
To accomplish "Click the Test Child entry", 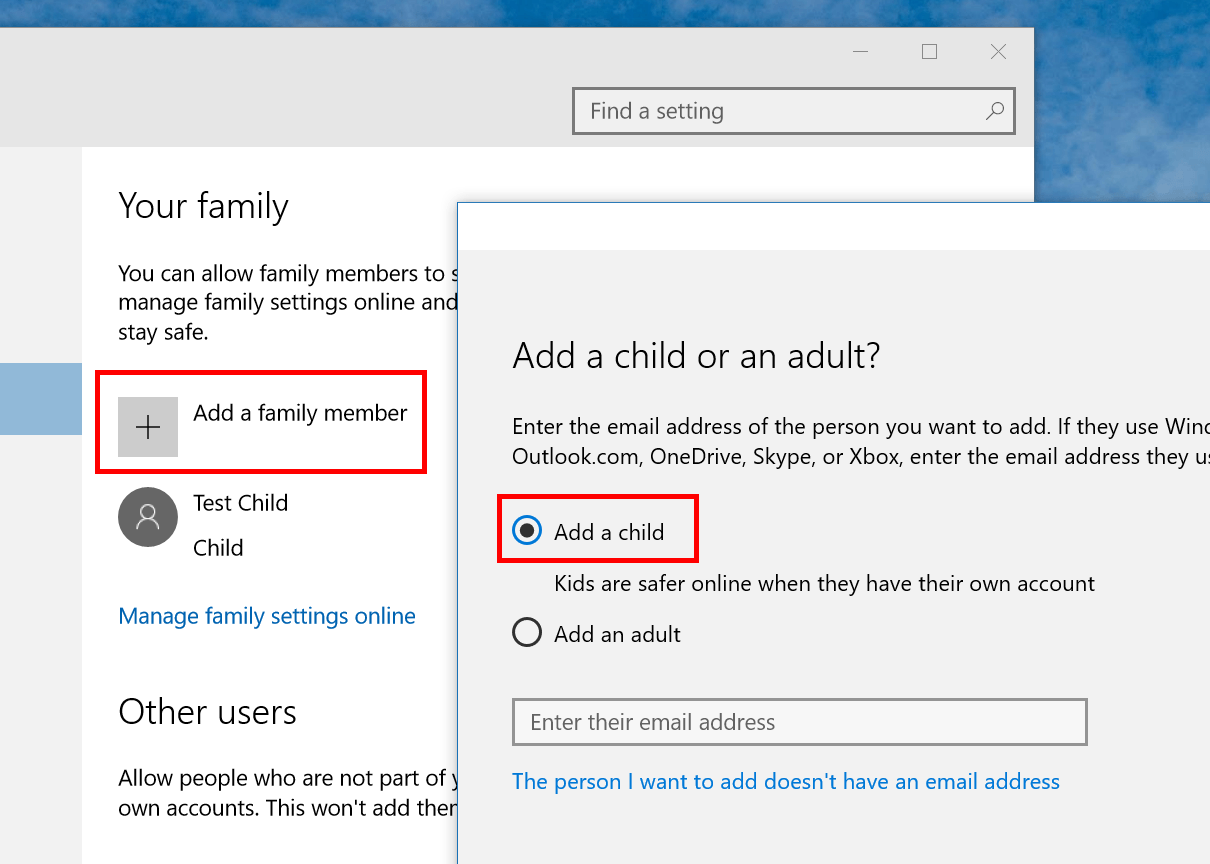I will tap(240, 503).
